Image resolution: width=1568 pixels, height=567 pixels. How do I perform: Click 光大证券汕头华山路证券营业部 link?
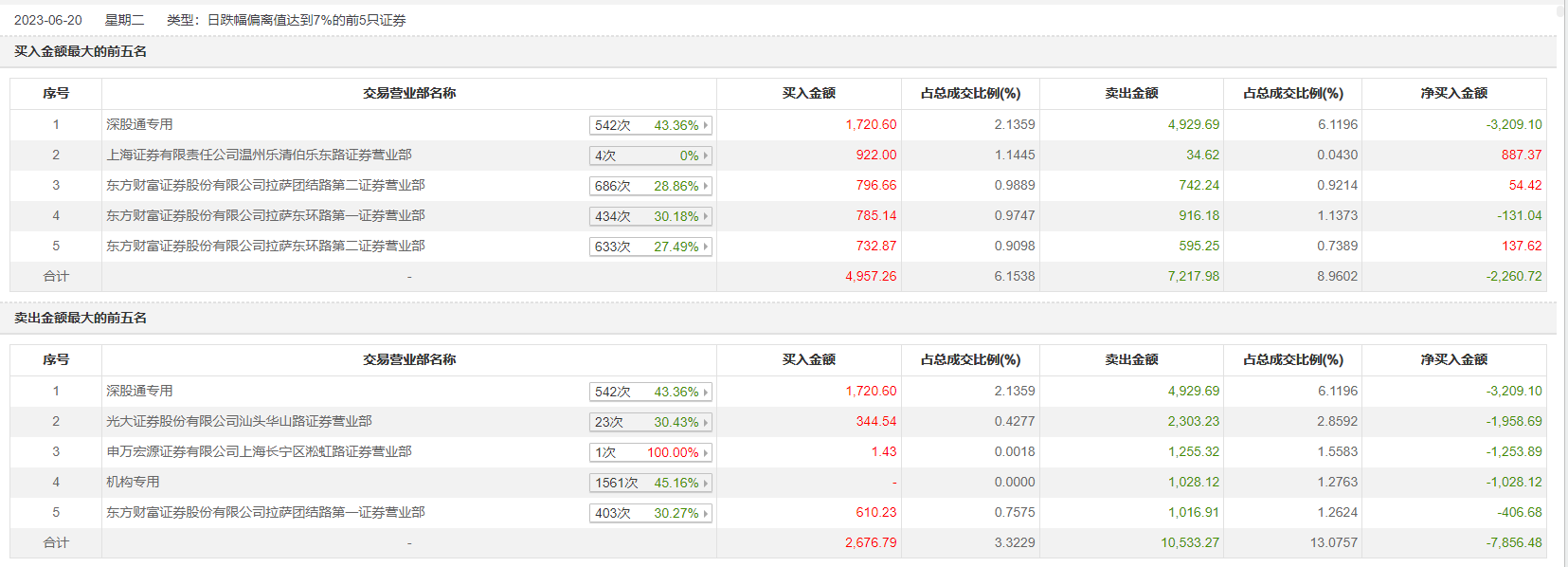tap(239, 421)
